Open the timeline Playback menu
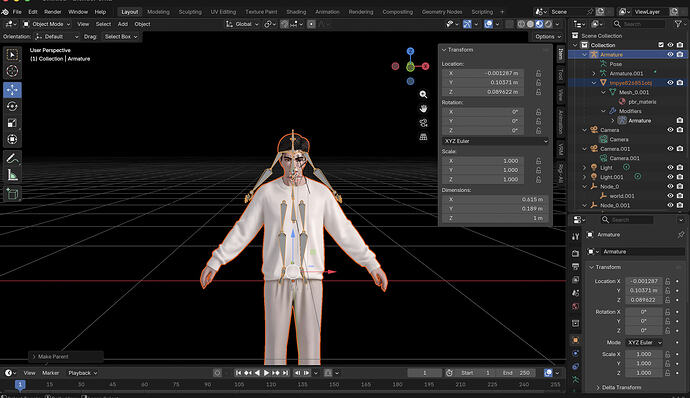690x398 pixels. pyautogui.click(x=82, y=373)
